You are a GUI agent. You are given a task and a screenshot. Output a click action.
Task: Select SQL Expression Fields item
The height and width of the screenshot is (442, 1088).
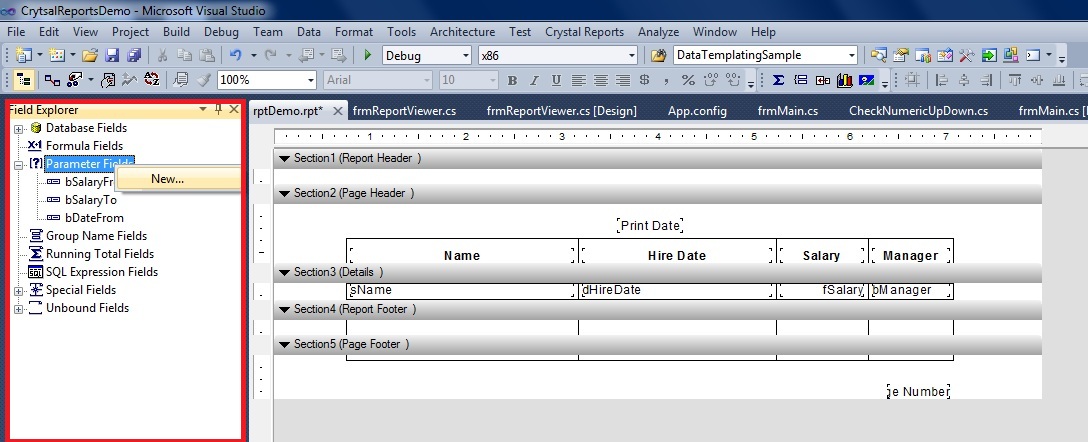[102, 272]
